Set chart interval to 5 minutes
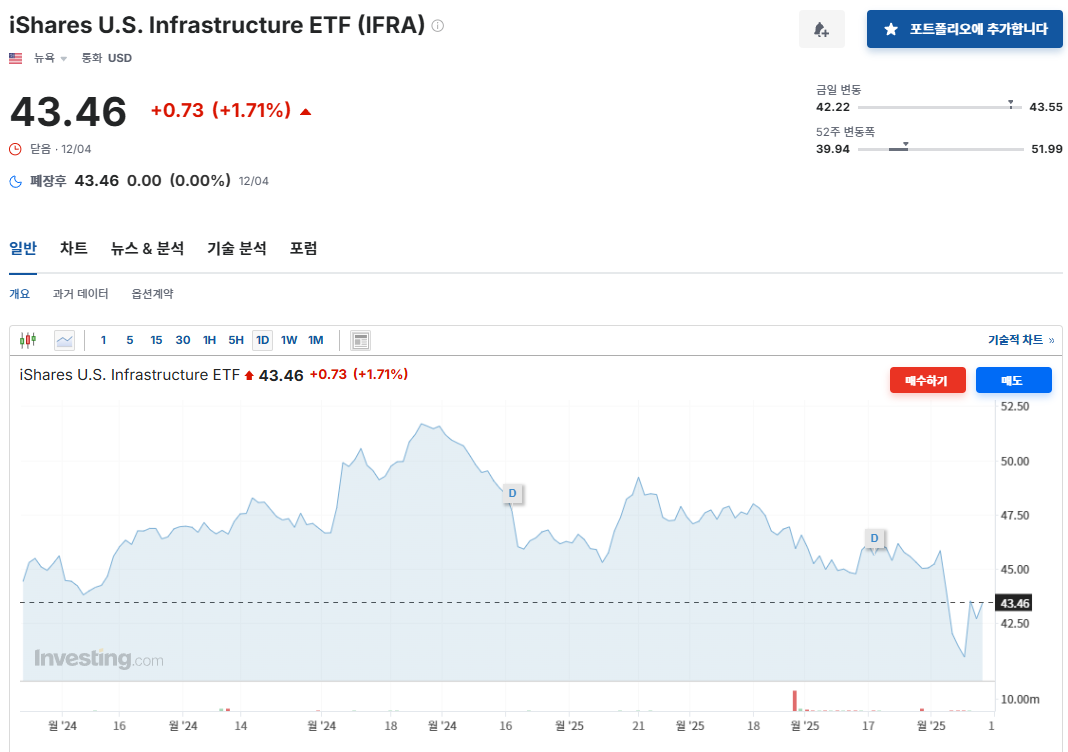 [129, 340]
